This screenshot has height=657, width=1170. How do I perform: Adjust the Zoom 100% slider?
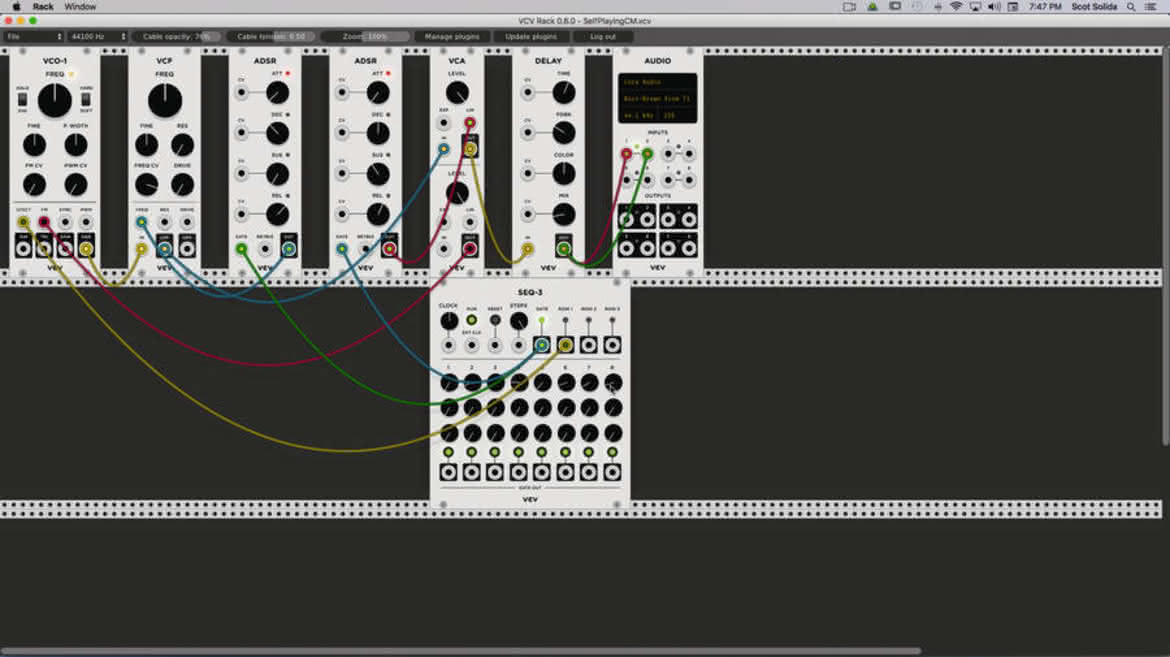(x=366, y=36)
